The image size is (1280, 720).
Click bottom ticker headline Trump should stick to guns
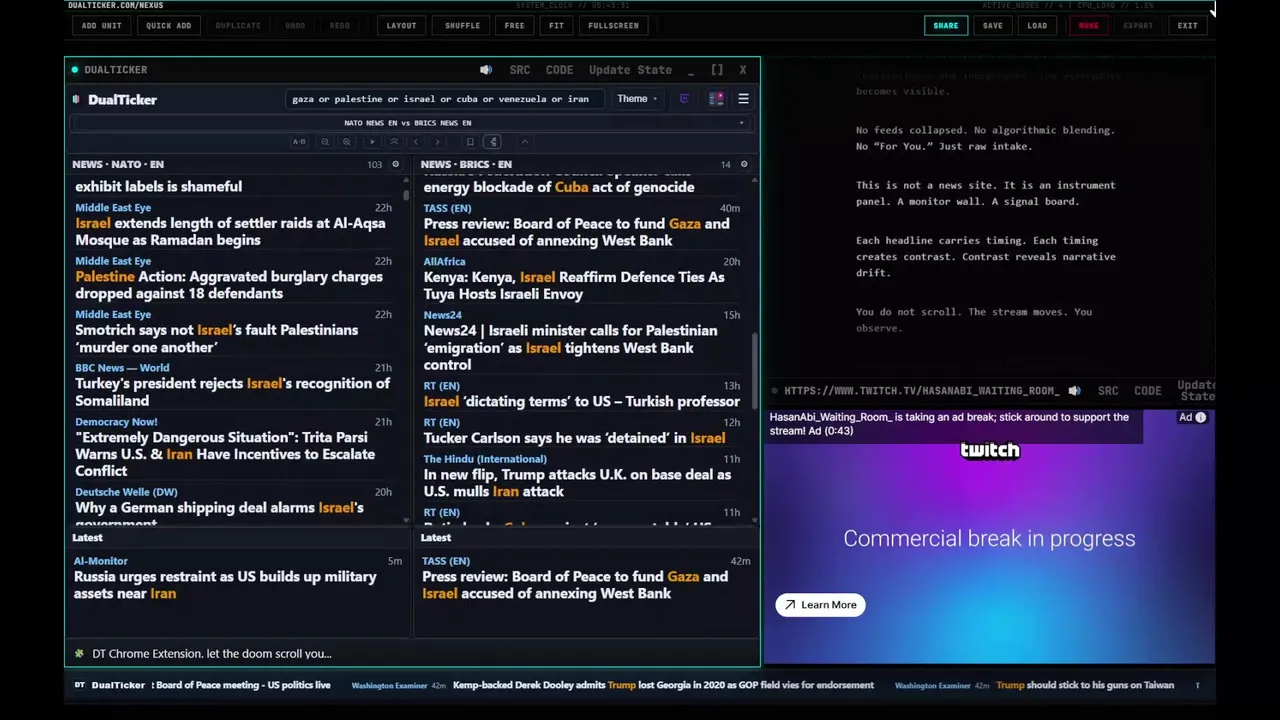(x=1085, y=686)
